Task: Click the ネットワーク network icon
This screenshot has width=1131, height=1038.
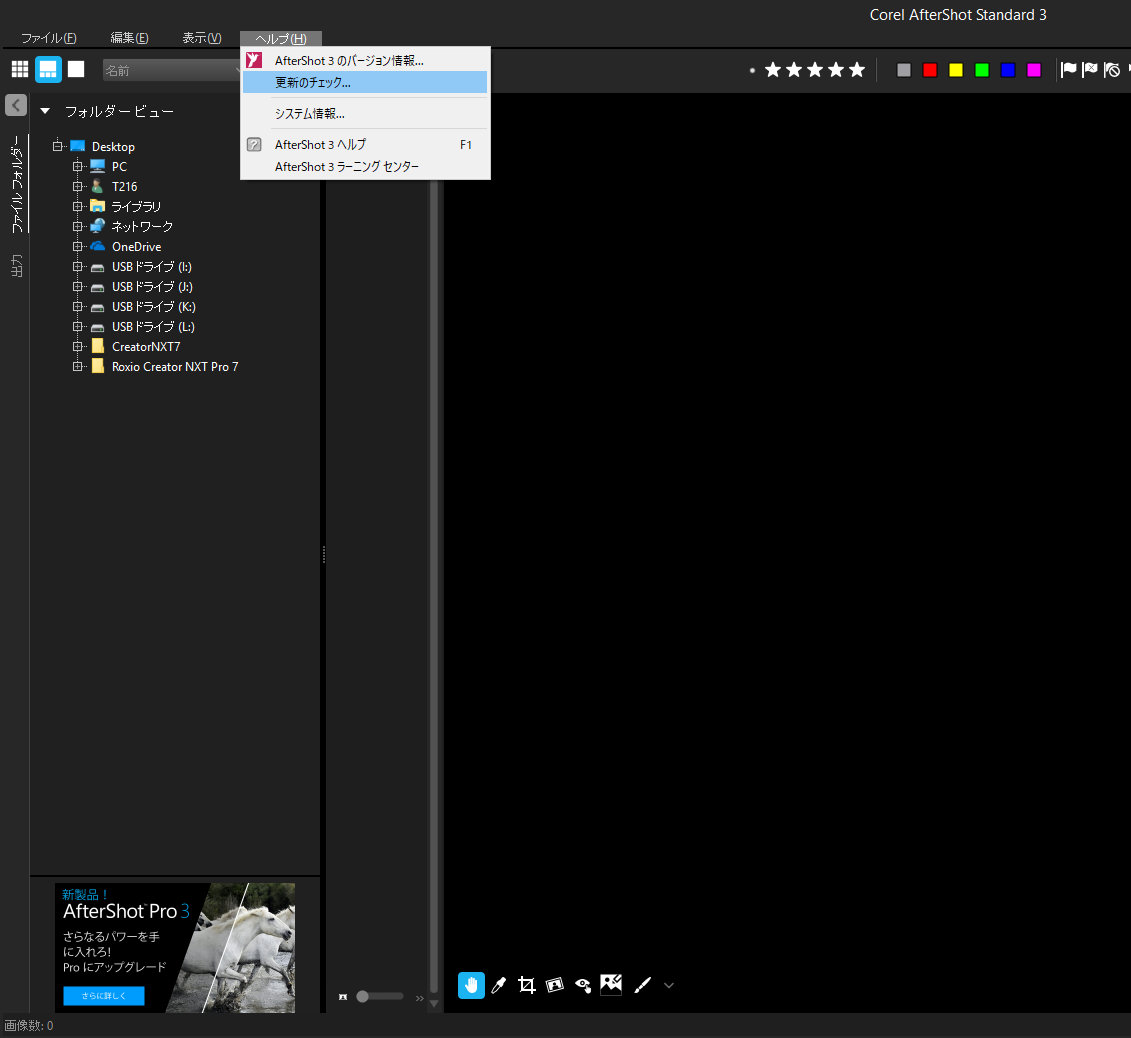Action: pos(97,226)
